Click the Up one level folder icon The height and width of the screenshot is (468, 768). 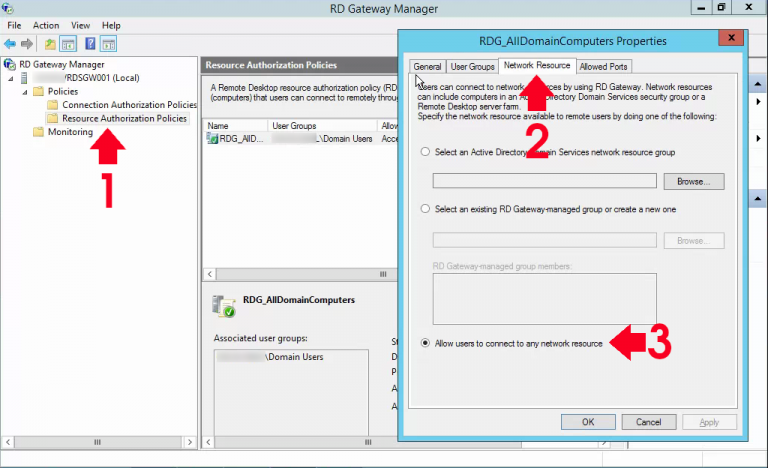coord(50,44)
